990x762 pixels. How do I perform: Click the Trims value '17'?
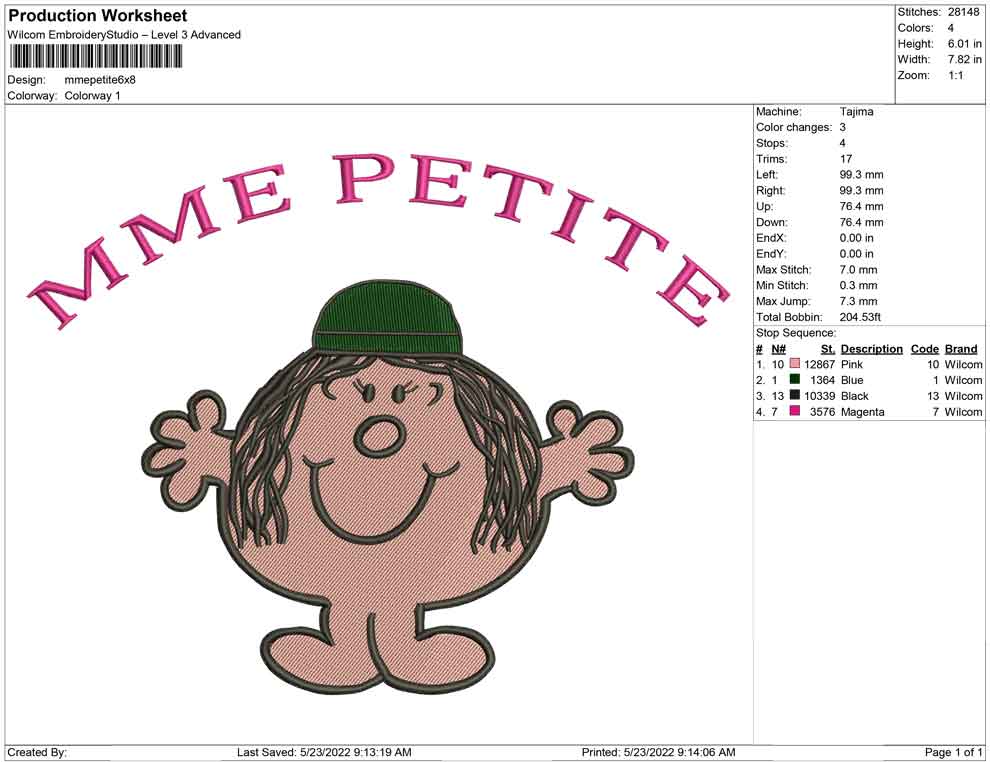coord(846,159)
